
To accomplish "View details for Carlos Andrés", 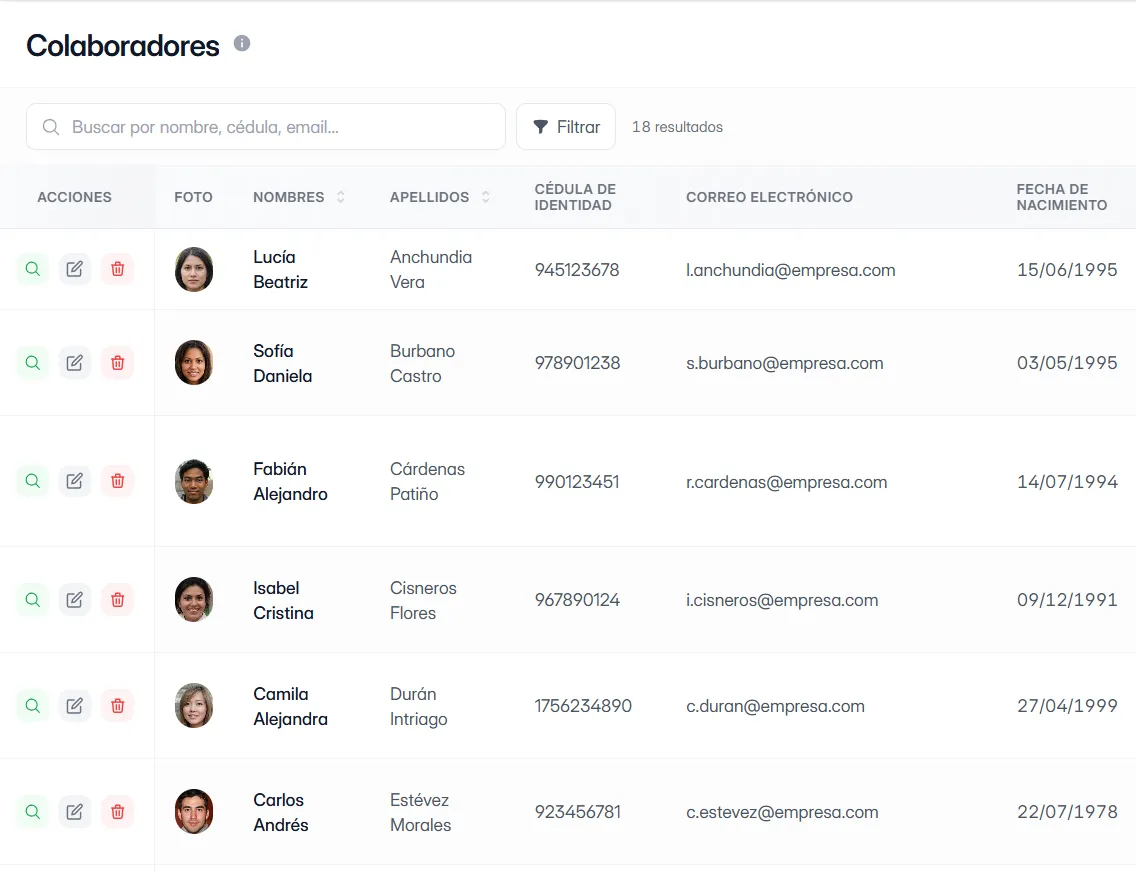I will (33, 812).
